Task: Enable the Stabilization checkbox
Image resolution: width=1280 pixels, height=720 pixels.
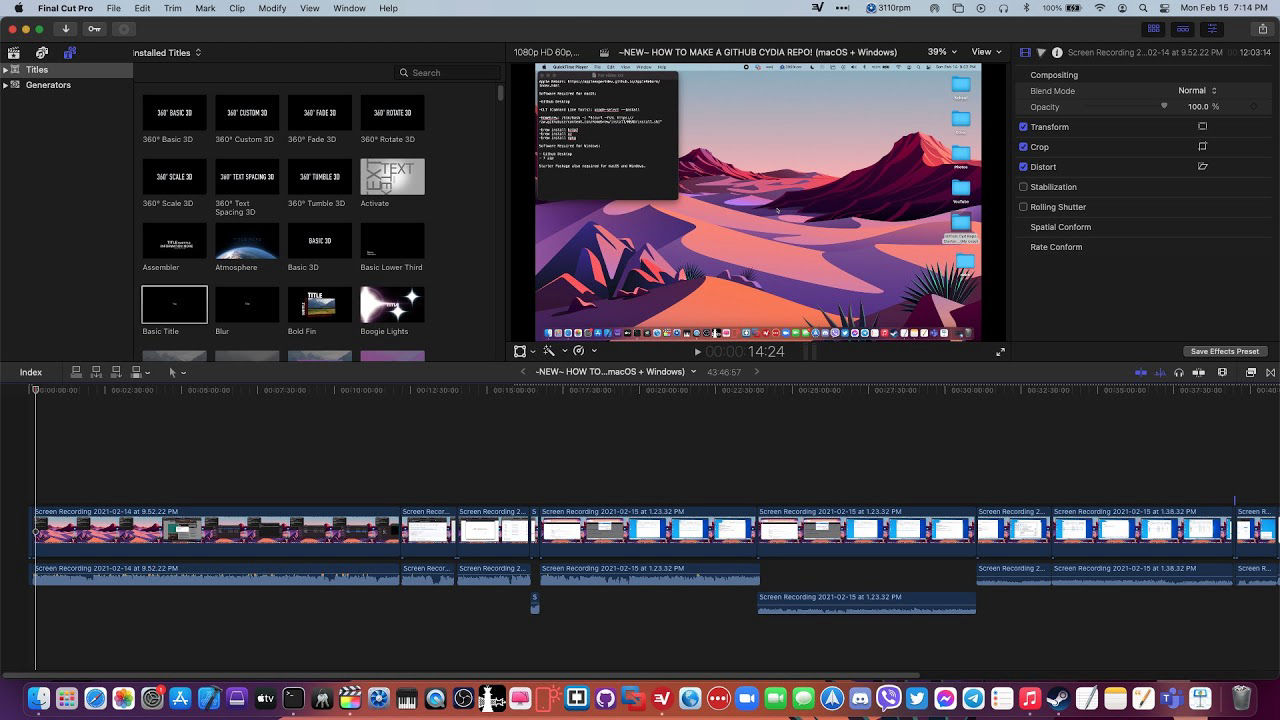Action: (1023, 187)
